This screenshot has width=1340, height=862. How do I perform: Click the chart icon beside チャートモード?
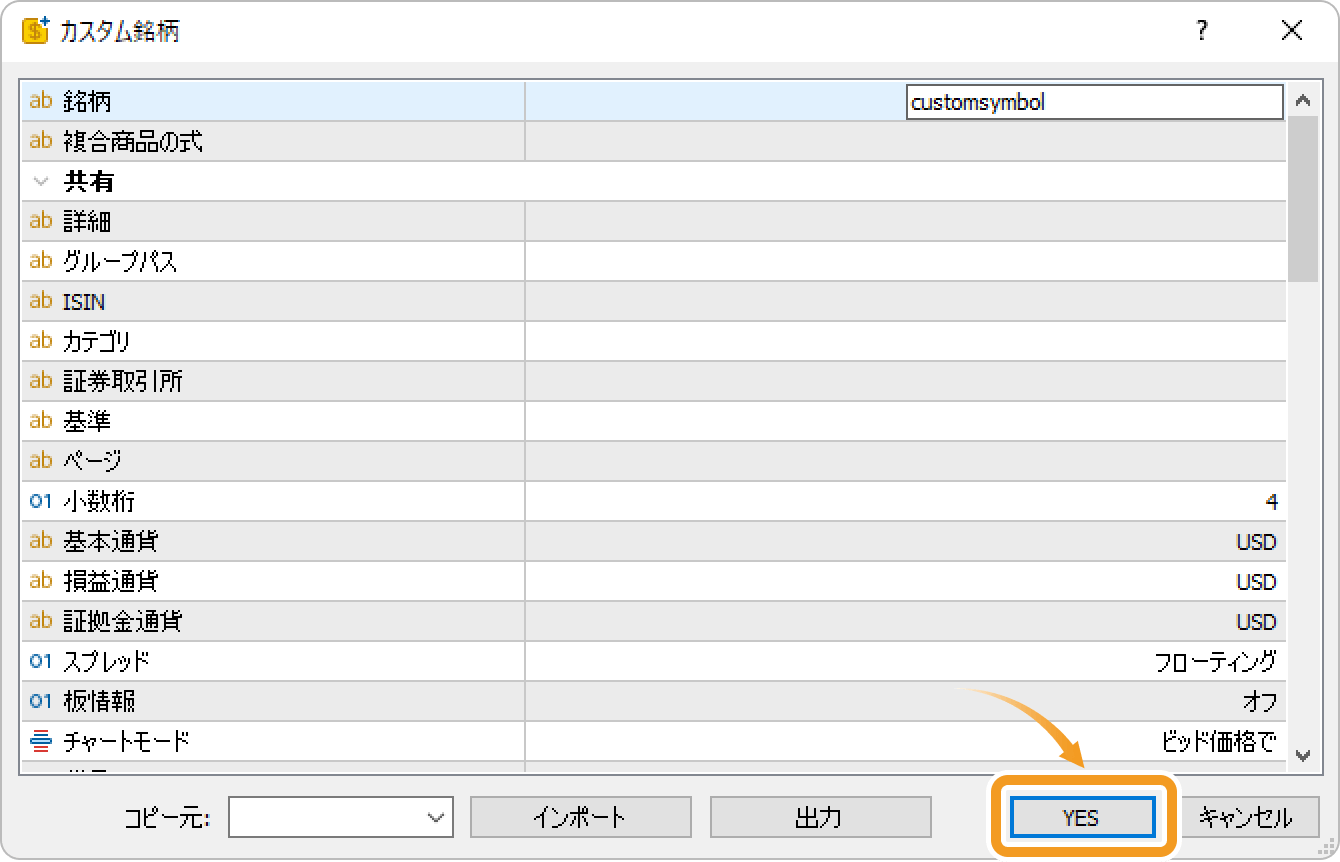(x=41, y=741)
